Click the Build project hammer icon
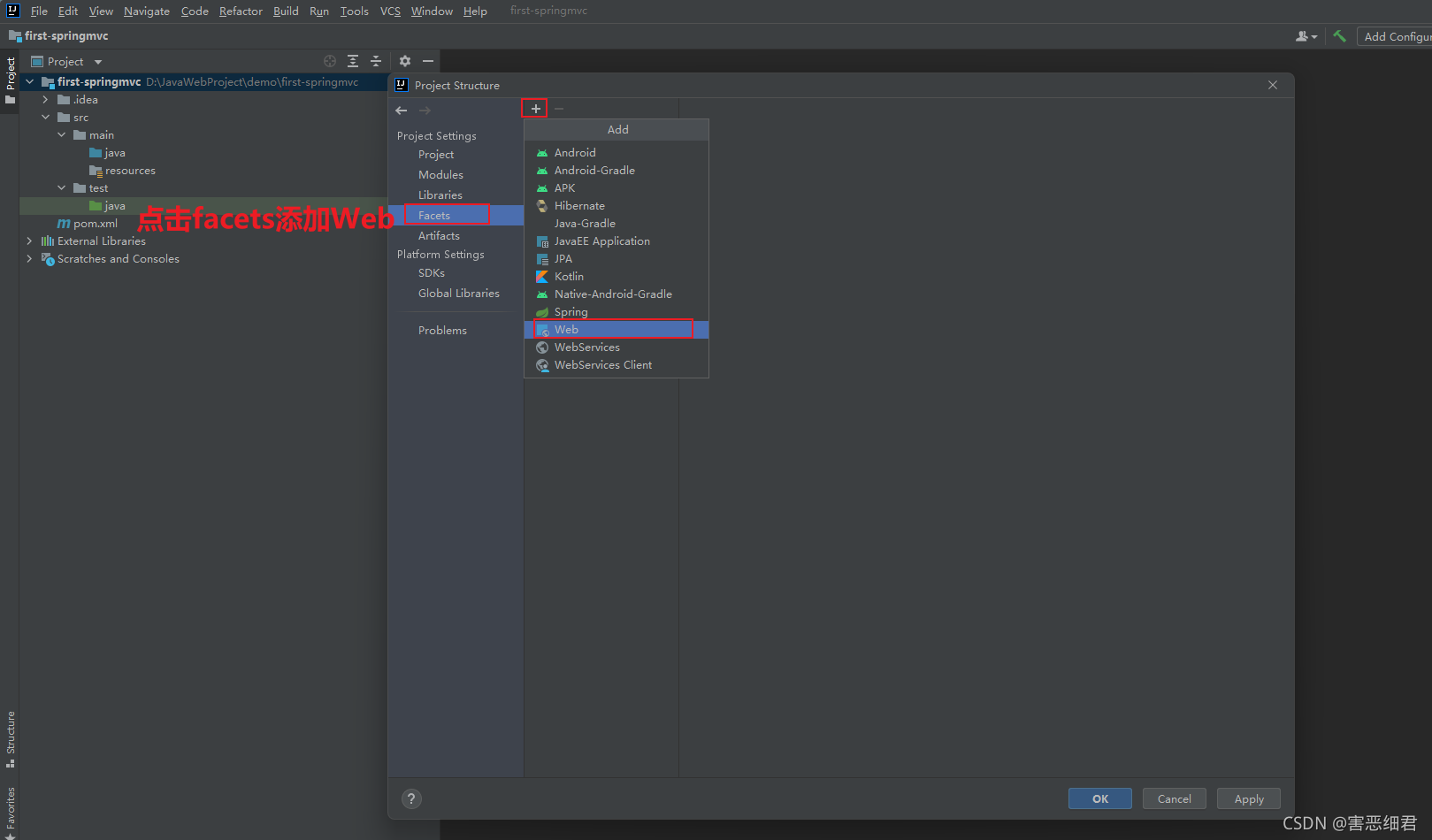This screenshot has width=1432, height=840. pyautogui.click(x=1340, y=36)
